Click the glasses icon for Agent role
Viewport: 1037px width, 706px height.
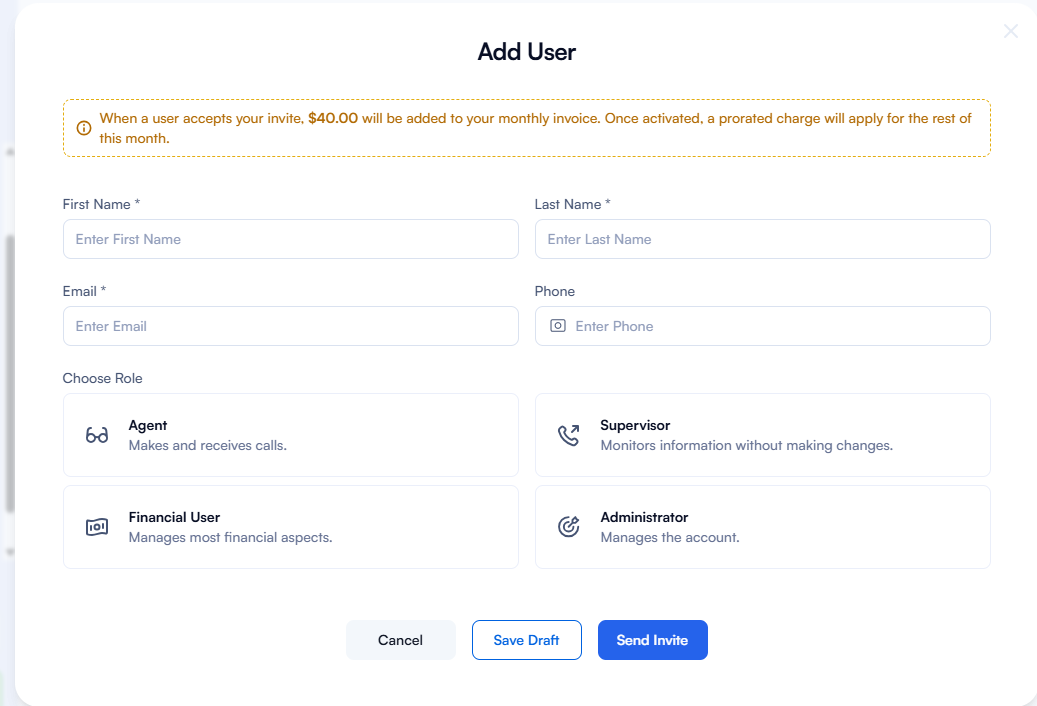coord(97,435)
